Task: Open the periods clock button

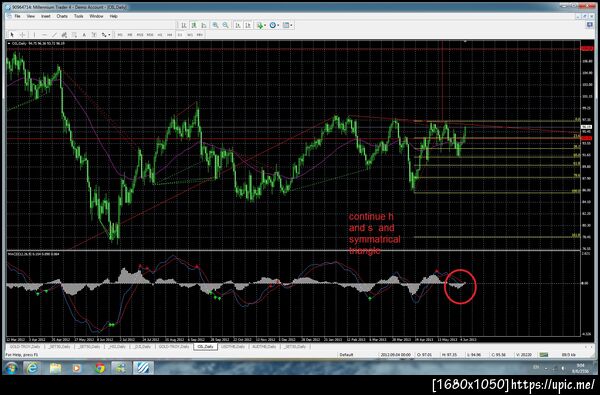Action: (x=272, y=25)
